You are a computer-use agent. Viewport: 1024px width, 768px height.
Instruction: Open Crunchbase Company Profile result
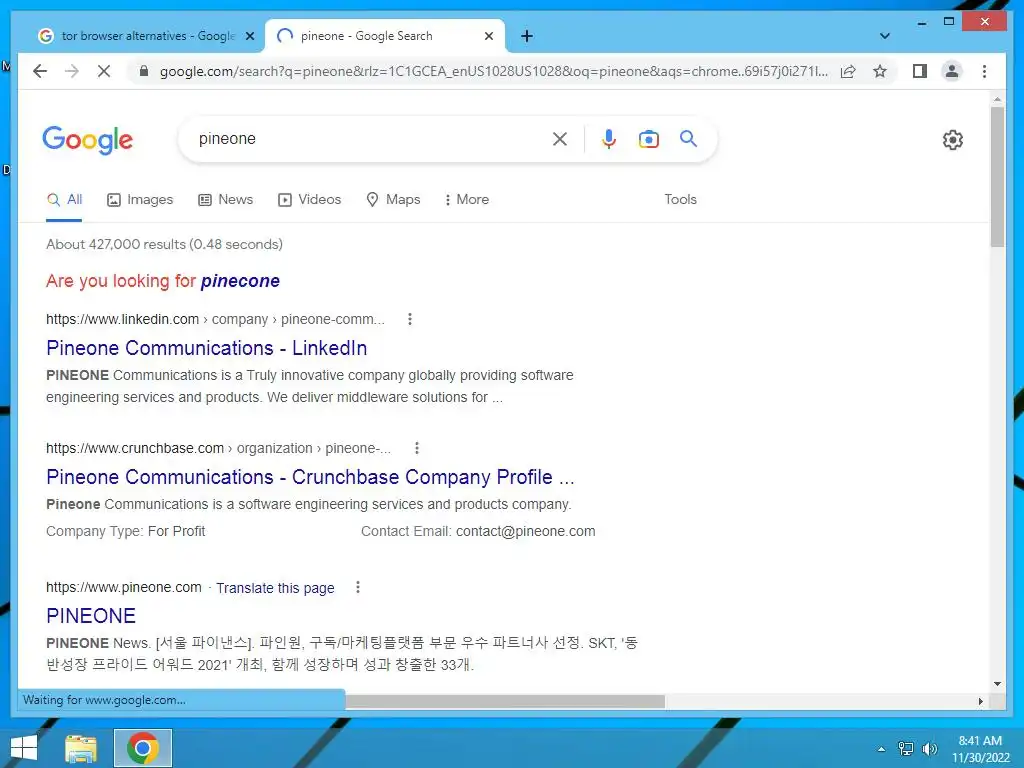[310, 477]
